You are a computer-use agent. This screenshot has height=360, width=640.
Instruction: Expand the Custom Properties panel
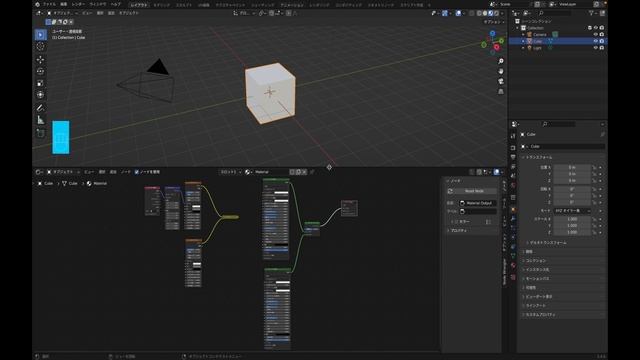539,315
